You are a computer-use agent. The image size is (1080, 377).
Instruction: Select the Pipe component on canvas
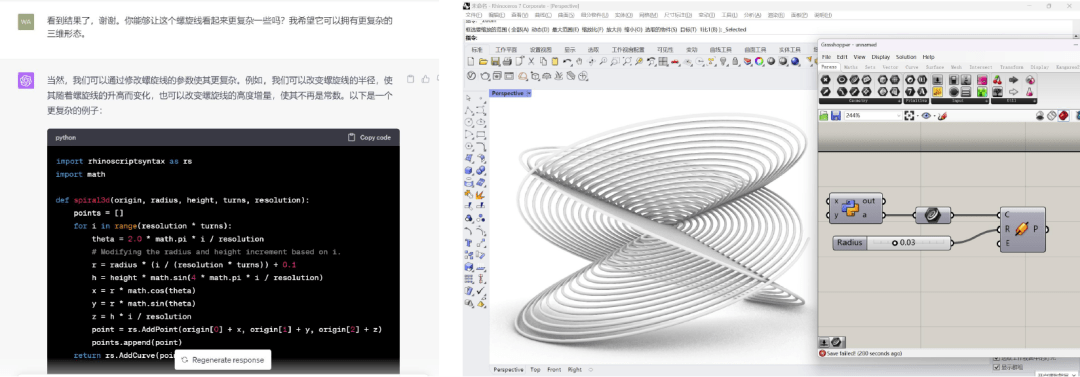point(1023,229)
